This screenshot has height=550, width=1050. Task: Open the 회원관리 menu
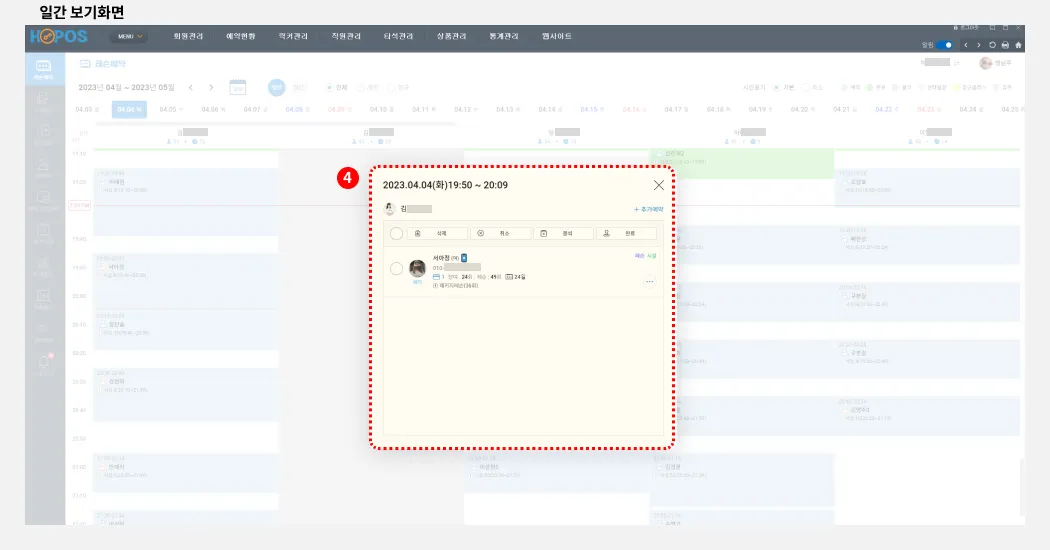tap(188, 36)
